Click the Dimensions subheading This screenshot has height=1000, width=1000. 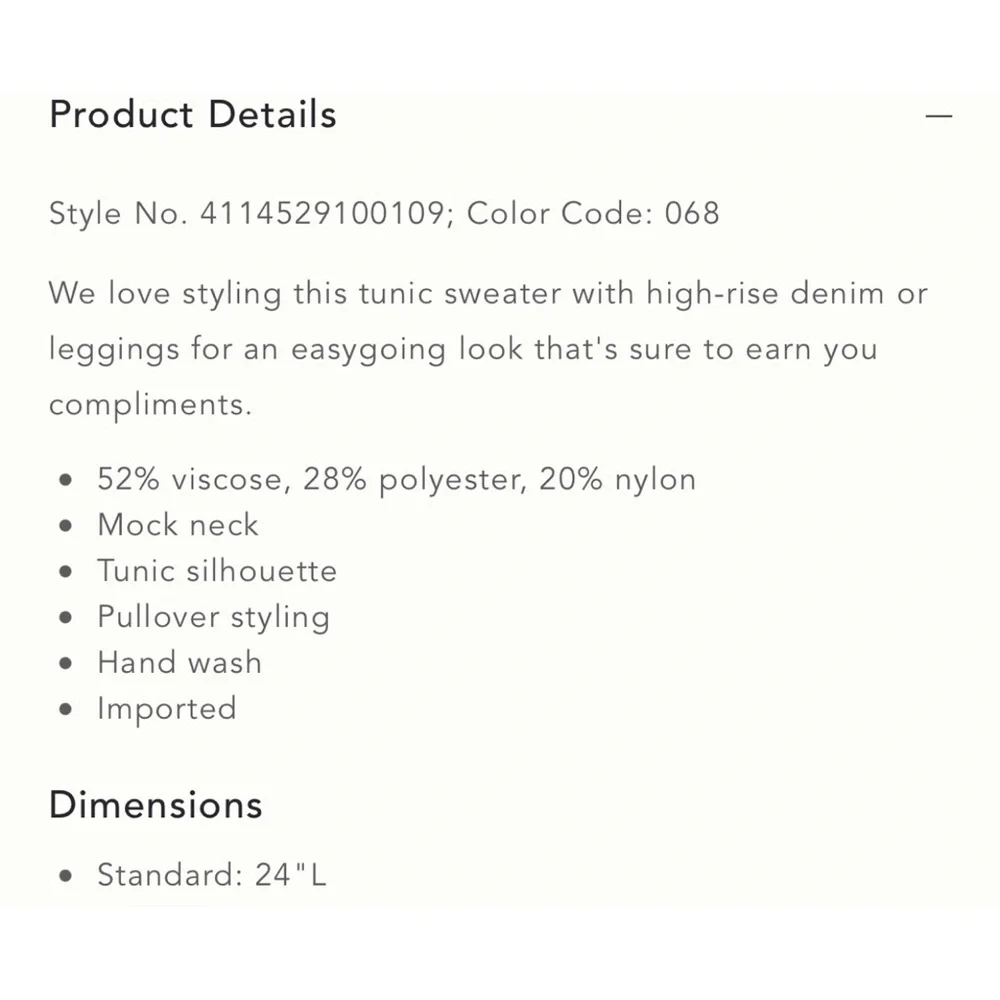point(156,805)
